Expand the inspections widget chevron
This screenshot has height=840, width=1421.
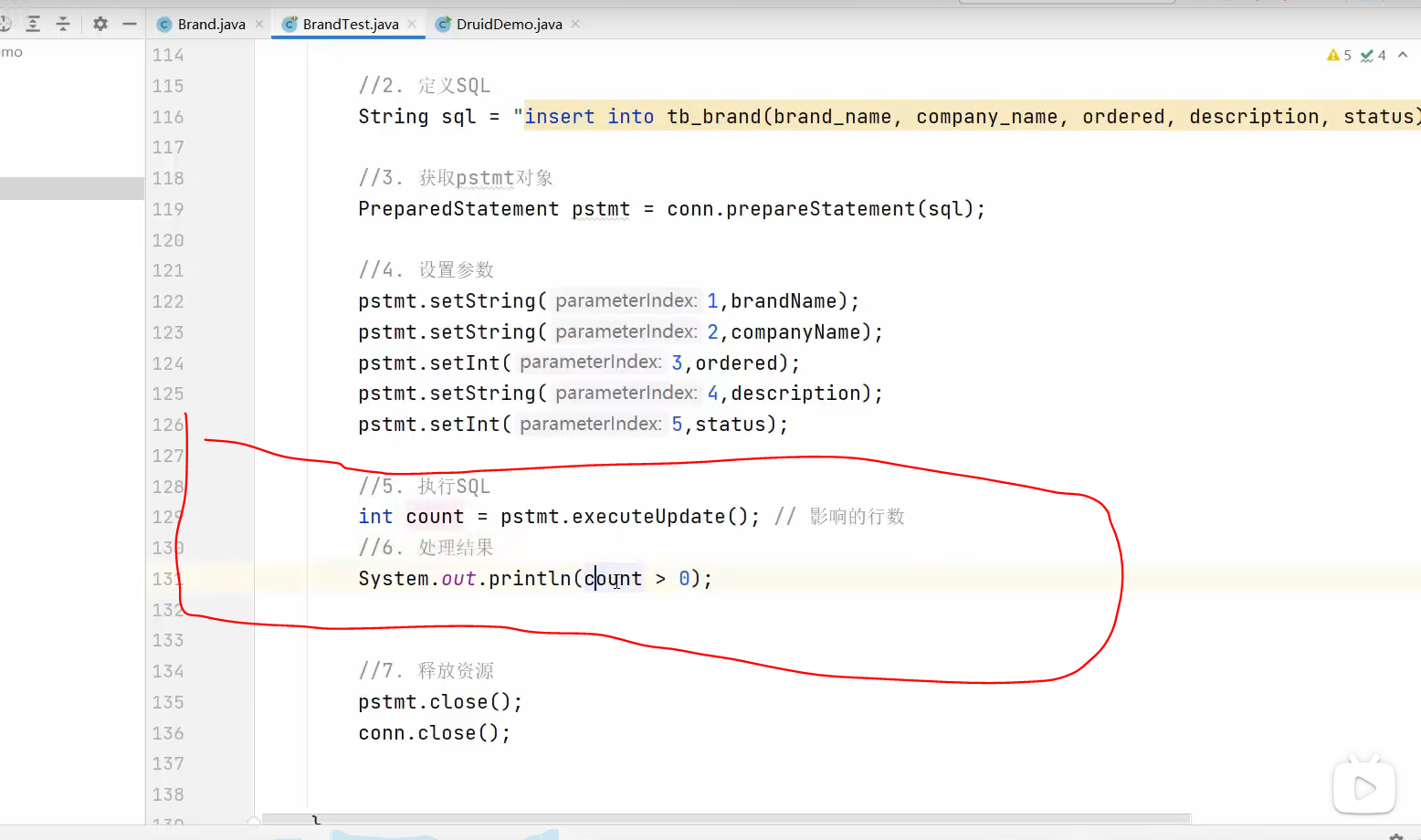pos(1403,56)
